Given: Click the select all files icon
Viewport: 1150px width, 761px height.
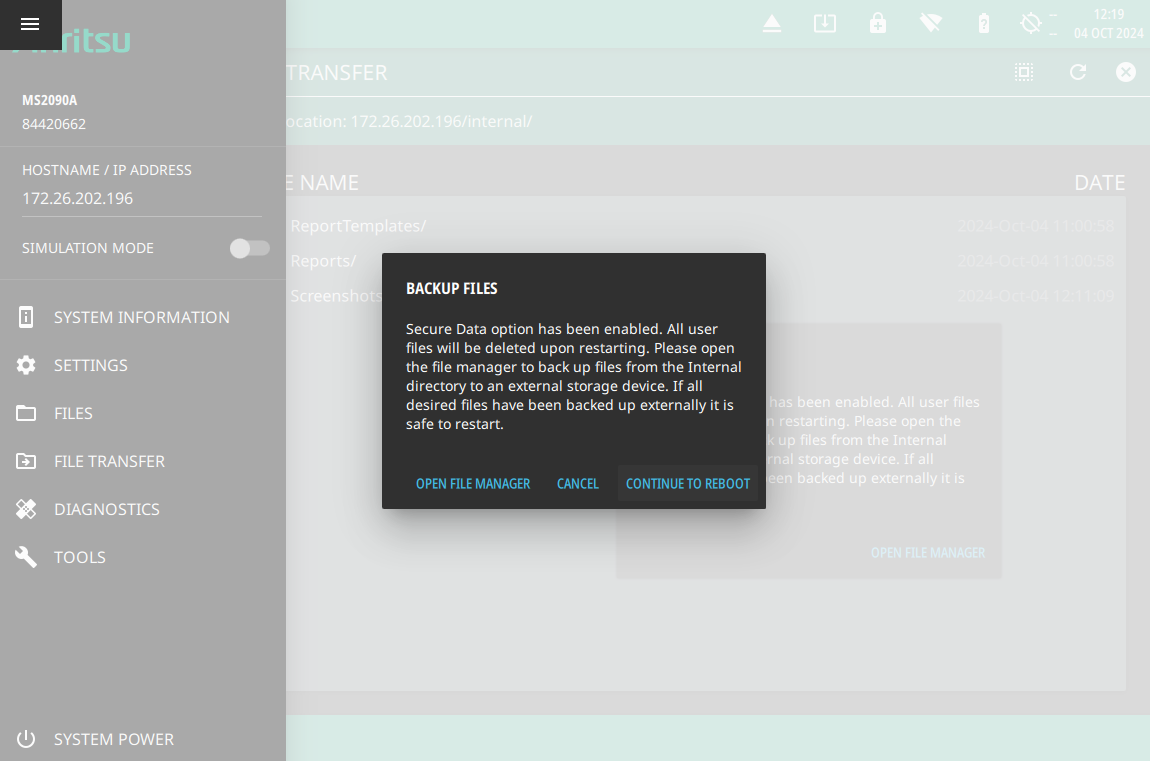Looking at the screenshot, I should tap(1023, 72).
